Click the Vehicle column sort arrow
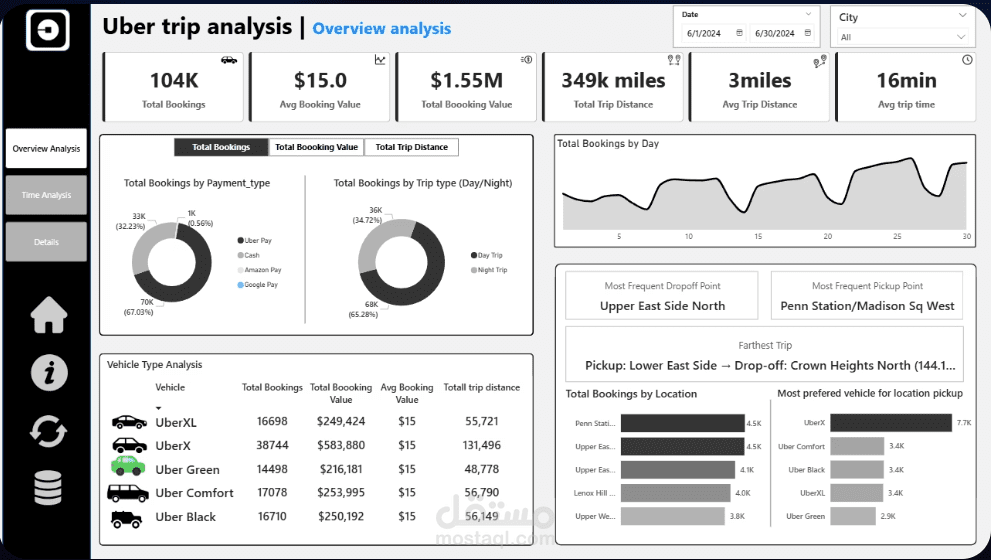 click(x=159, y=408)
